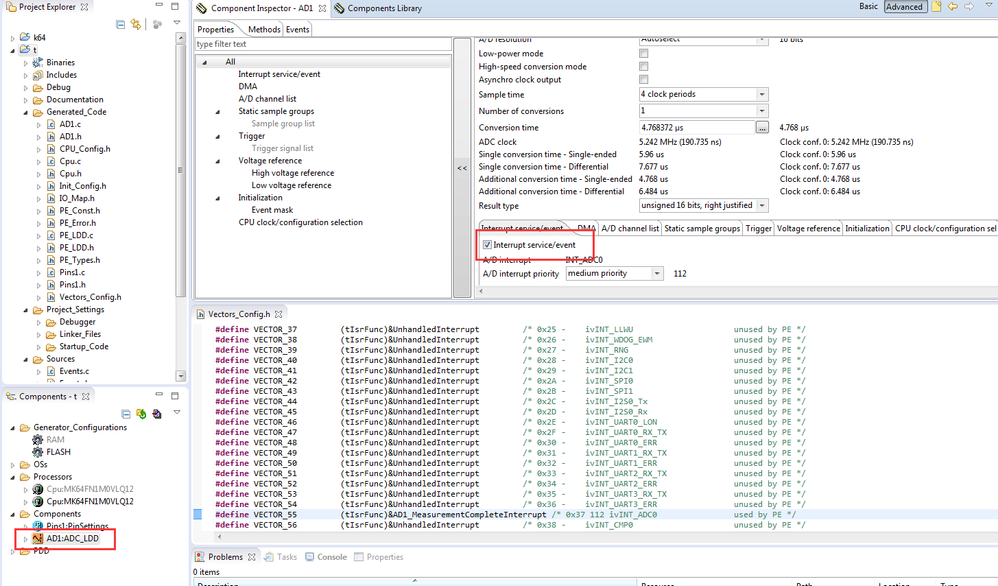The width and height of the screenshot is (998, 586).
Task: Open A/D channel list tab
Action: coord(630,228)
